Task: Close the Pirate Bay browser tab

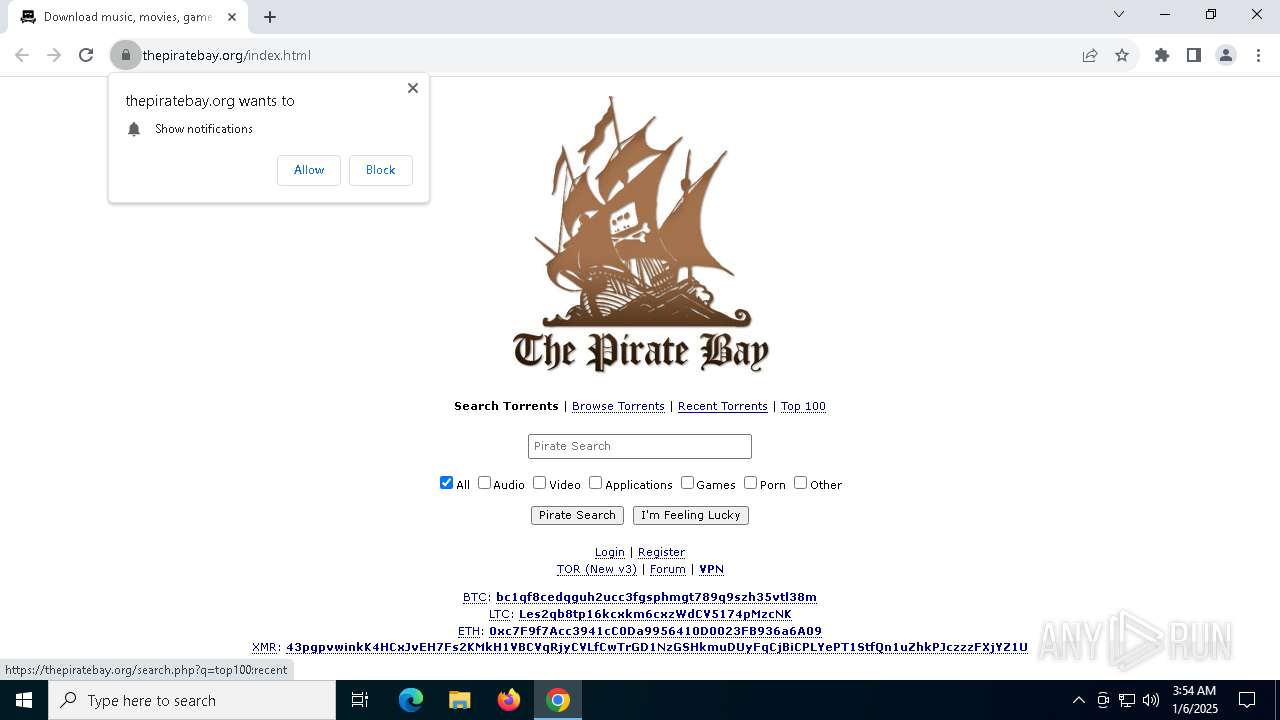Action: click(232, 16)
